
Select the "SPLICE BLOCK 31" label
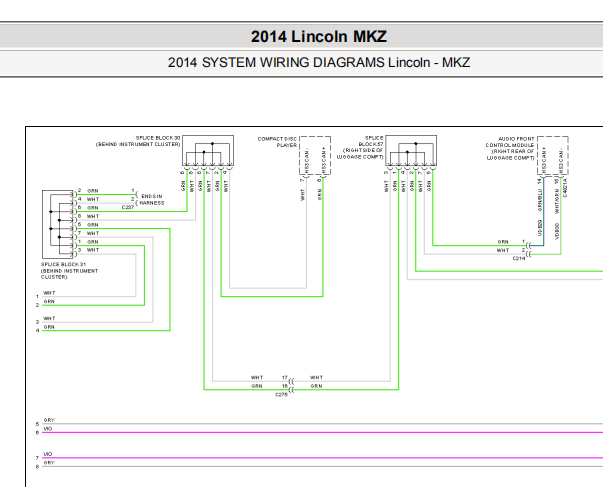pos(63,264)
